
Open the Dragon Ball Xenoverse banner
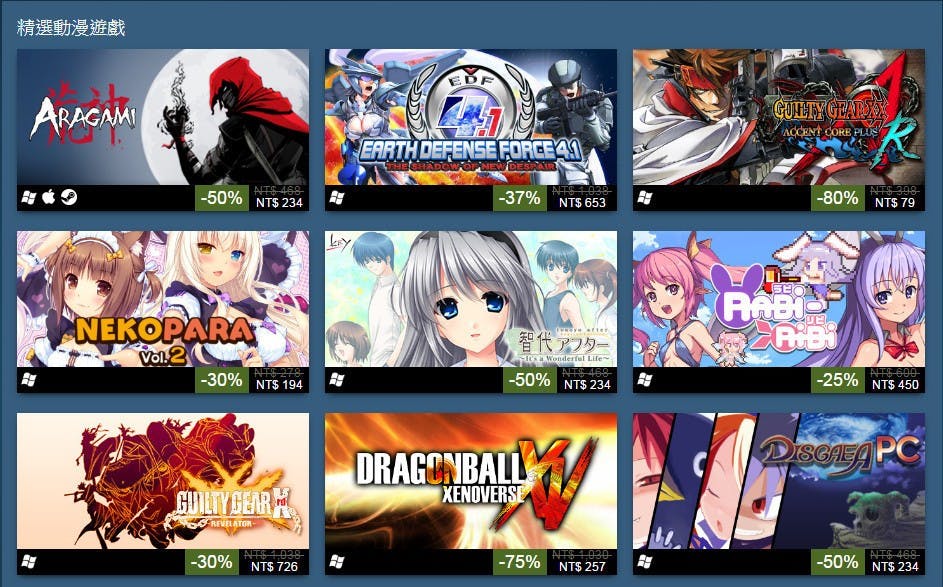coord(471,481)
